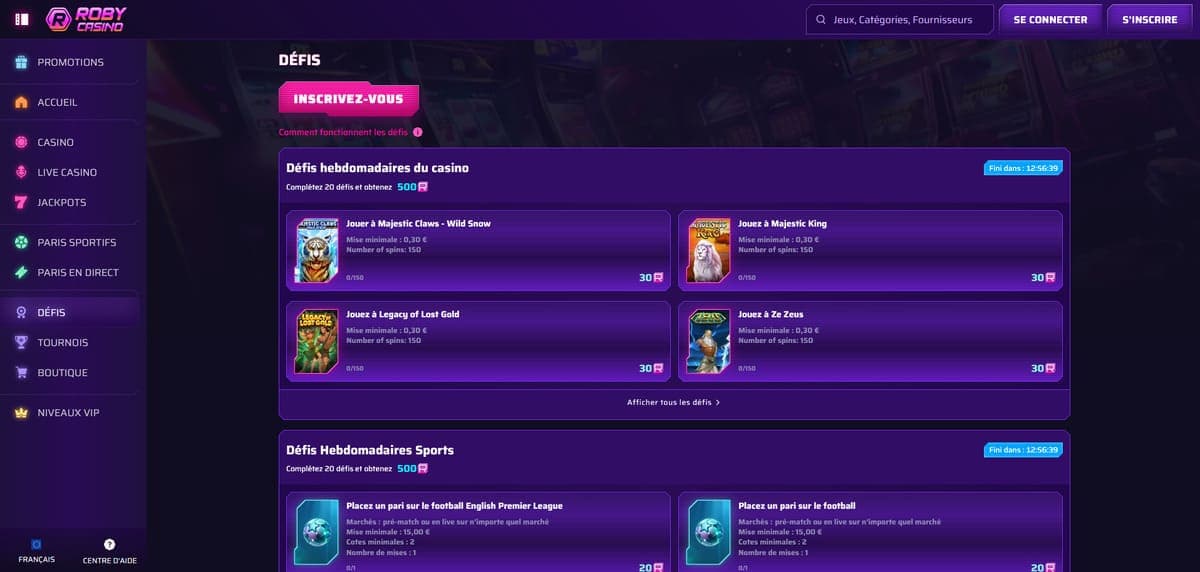Click the Tournois trophy icon
The width and height of the screenshot is (1200, 572).
tap(21, 342)
